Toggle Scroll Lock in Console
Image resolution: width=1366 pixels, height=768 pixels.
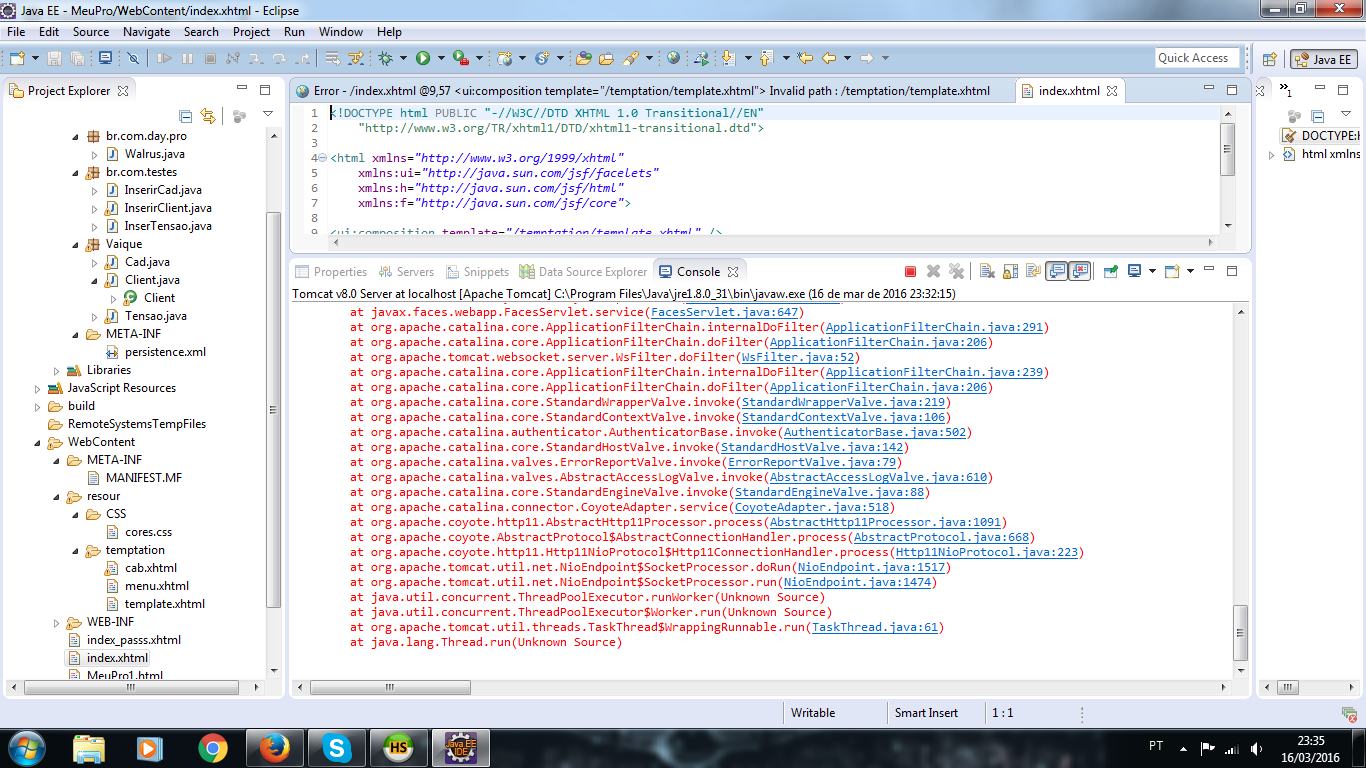1011,271
